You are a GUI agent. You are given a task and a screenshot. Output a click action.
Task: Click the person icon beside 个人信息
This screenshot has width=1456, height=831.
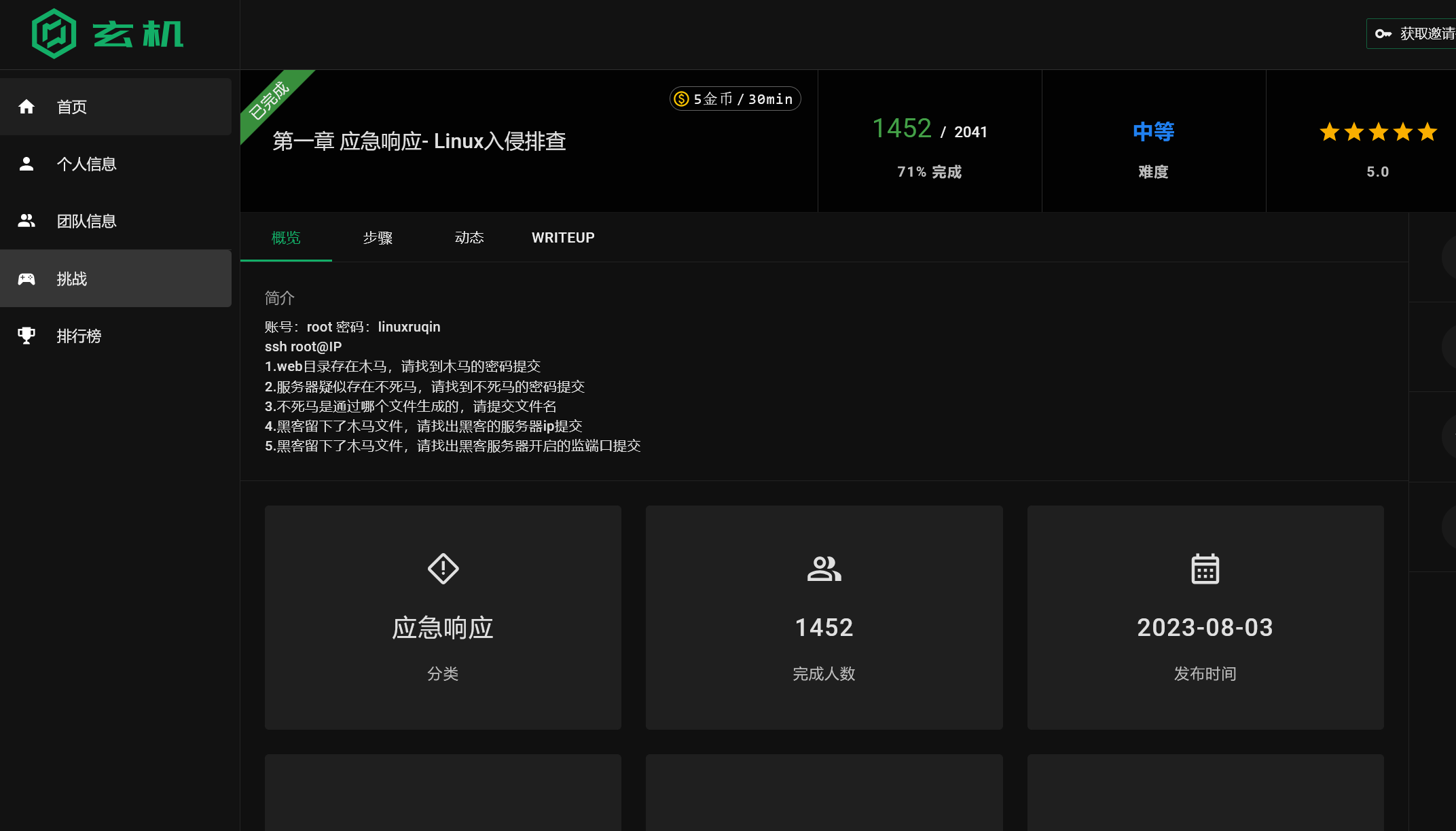pos(26,164)
